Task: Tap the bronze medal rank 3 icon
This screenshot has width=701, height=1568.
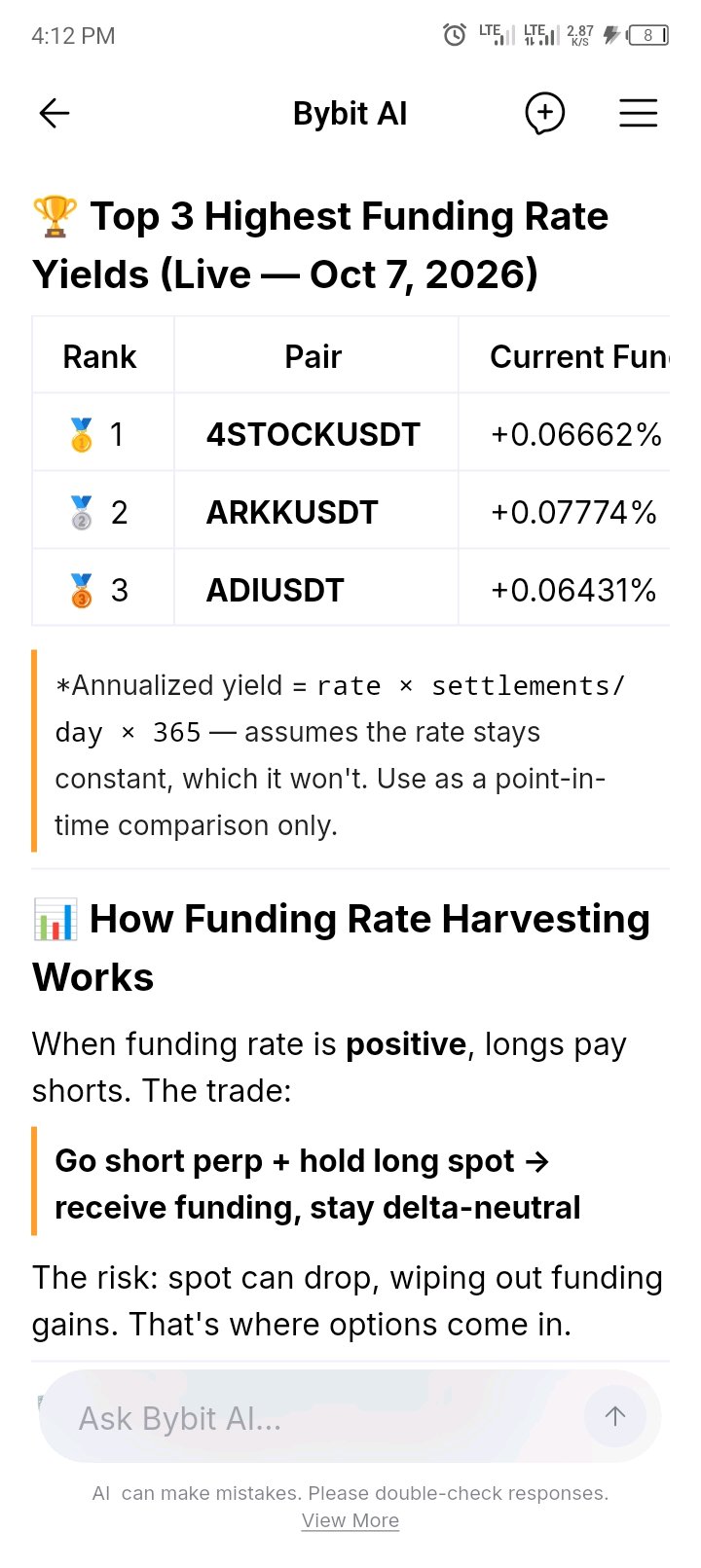Action: [82, 590]
